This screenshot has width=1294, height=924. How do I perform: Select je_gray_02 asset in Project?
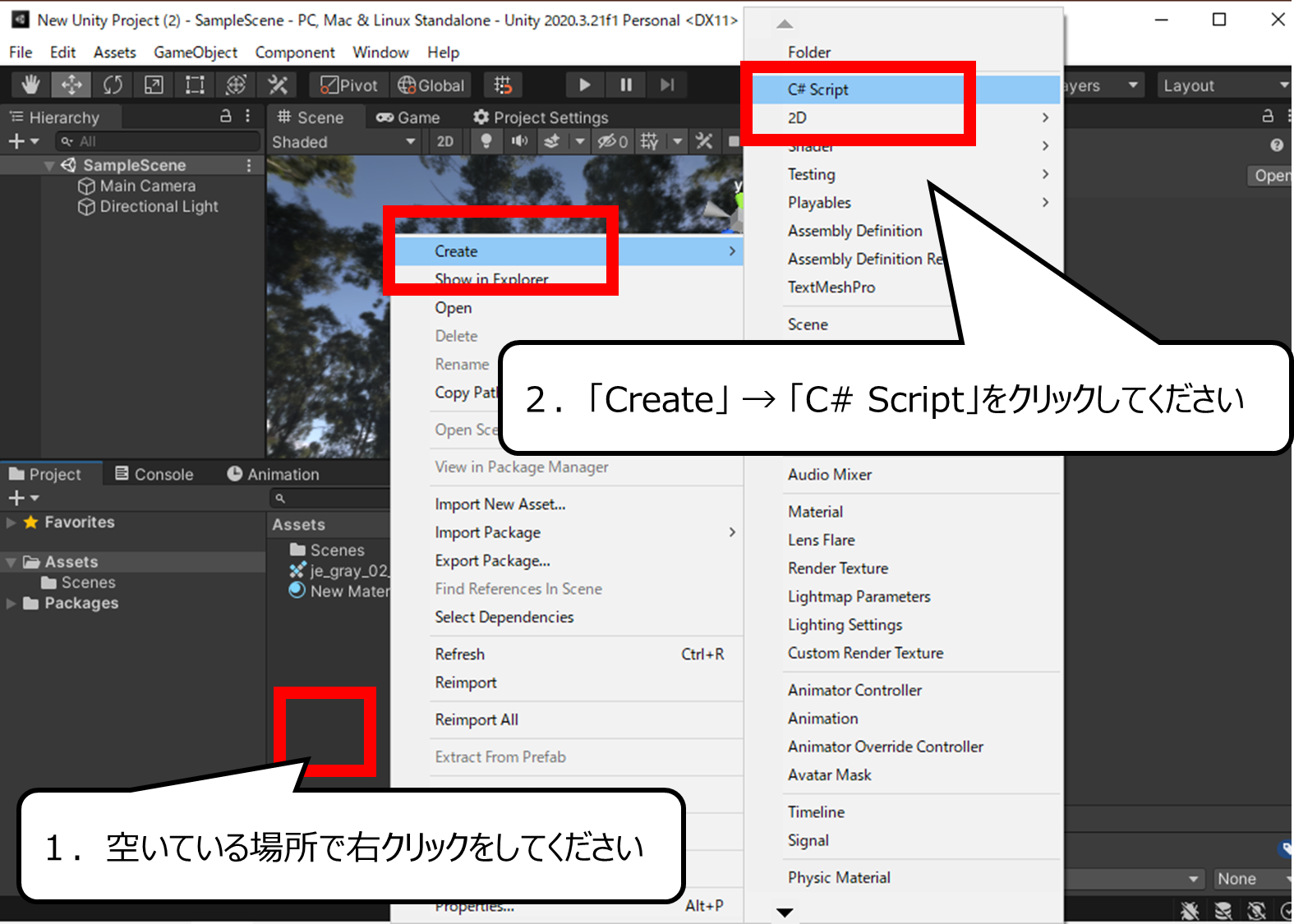pos(339,571)
